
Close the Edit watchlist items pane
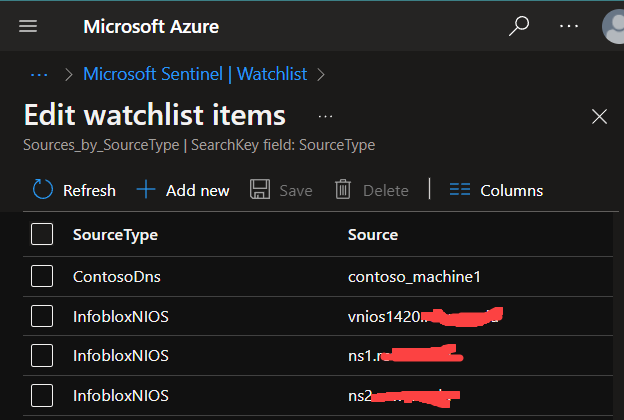coord(599,116)
